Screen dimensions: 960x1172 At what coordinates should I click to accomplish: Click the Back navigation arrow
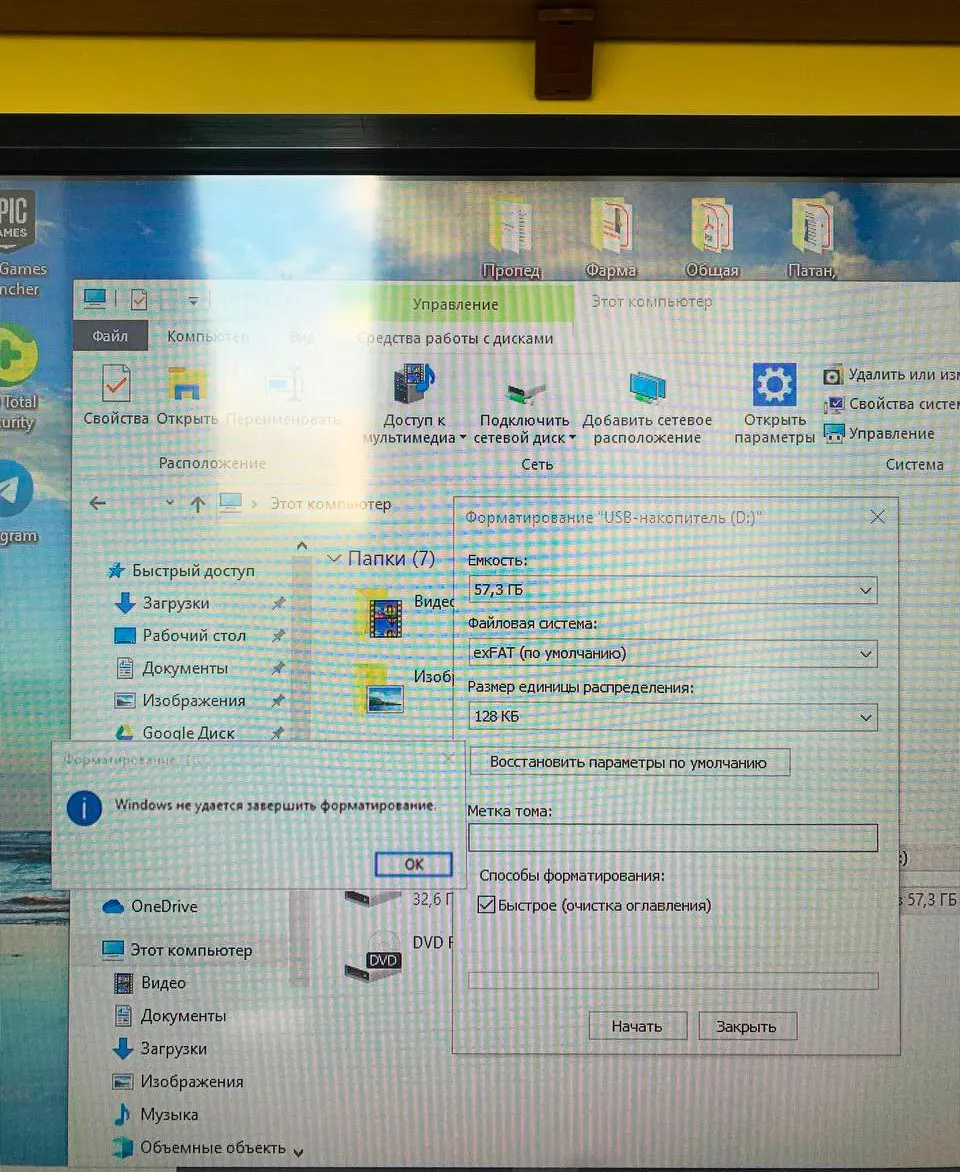pyautogui.click(x=97, y=503)
